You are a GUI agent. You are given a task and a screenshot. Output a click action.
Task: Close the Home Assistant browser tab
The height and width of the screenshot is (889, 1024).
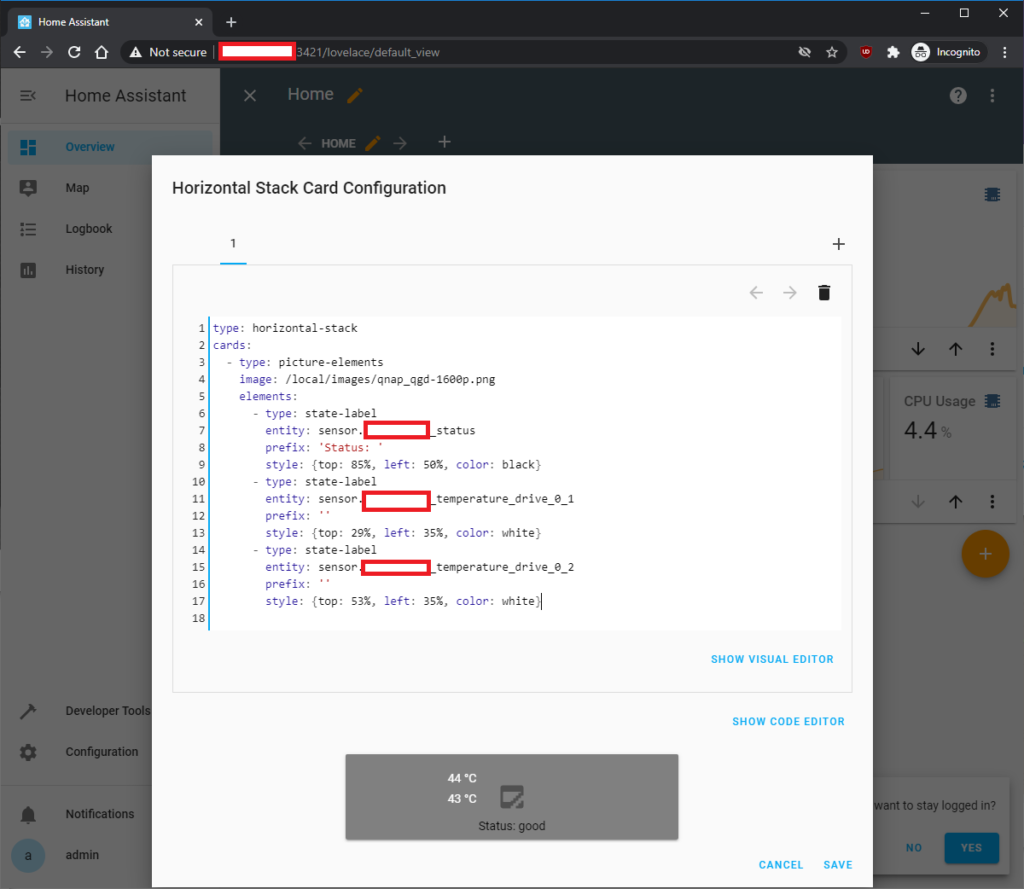[x=199, y=22]
